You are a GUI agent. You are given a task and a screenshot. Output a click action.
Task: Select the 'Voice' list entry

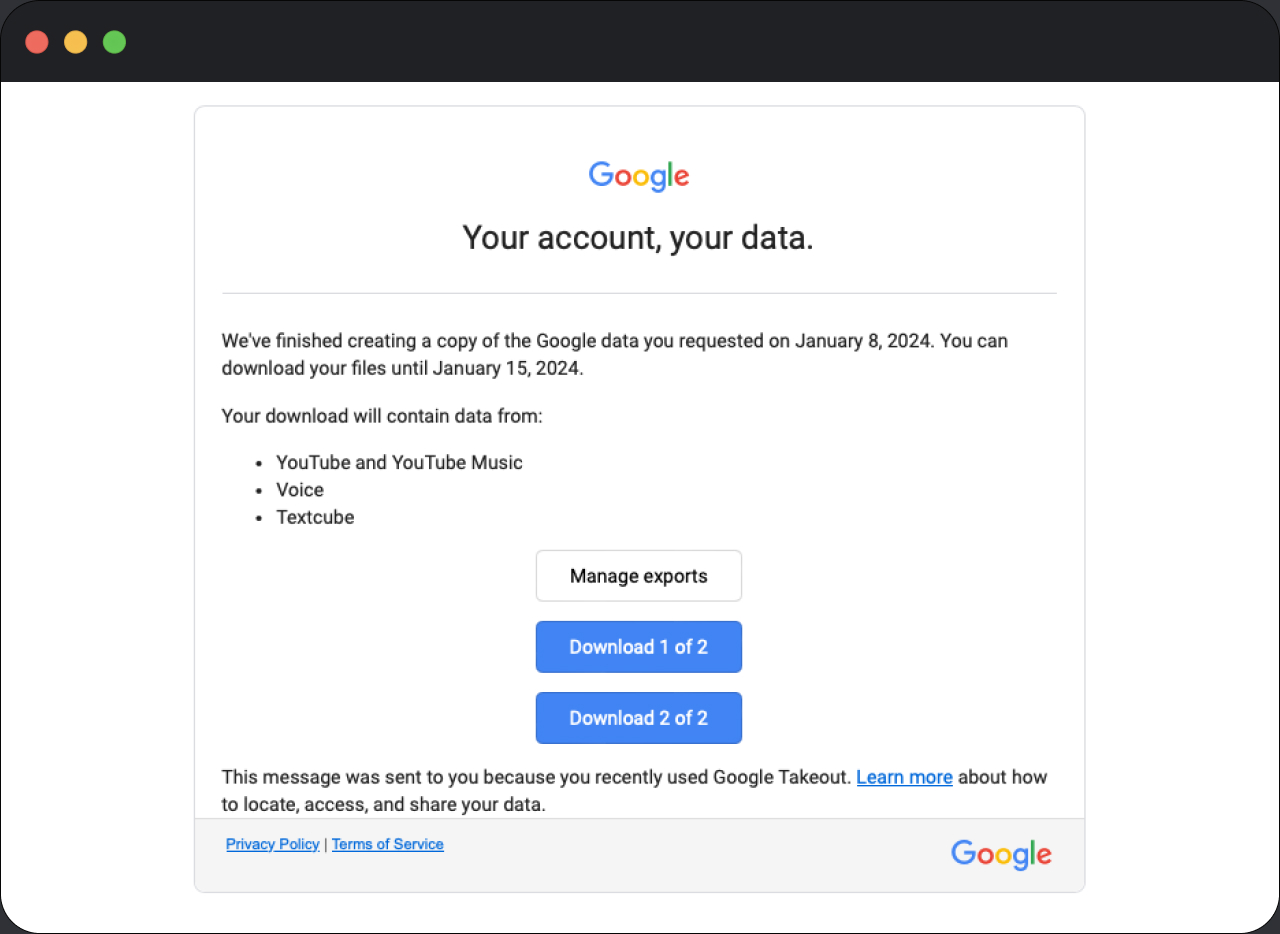click(x=299, y=490)
